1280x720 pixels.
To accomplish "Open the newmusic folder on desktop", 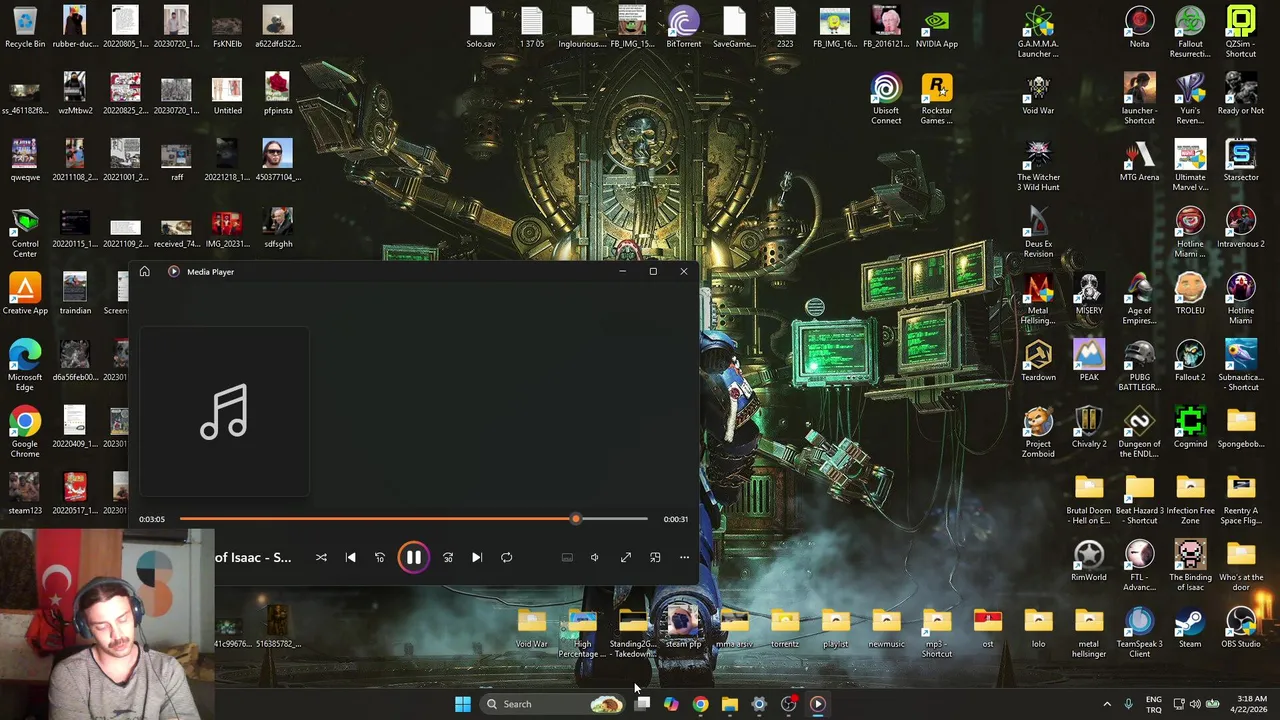I will pos(886,629).
